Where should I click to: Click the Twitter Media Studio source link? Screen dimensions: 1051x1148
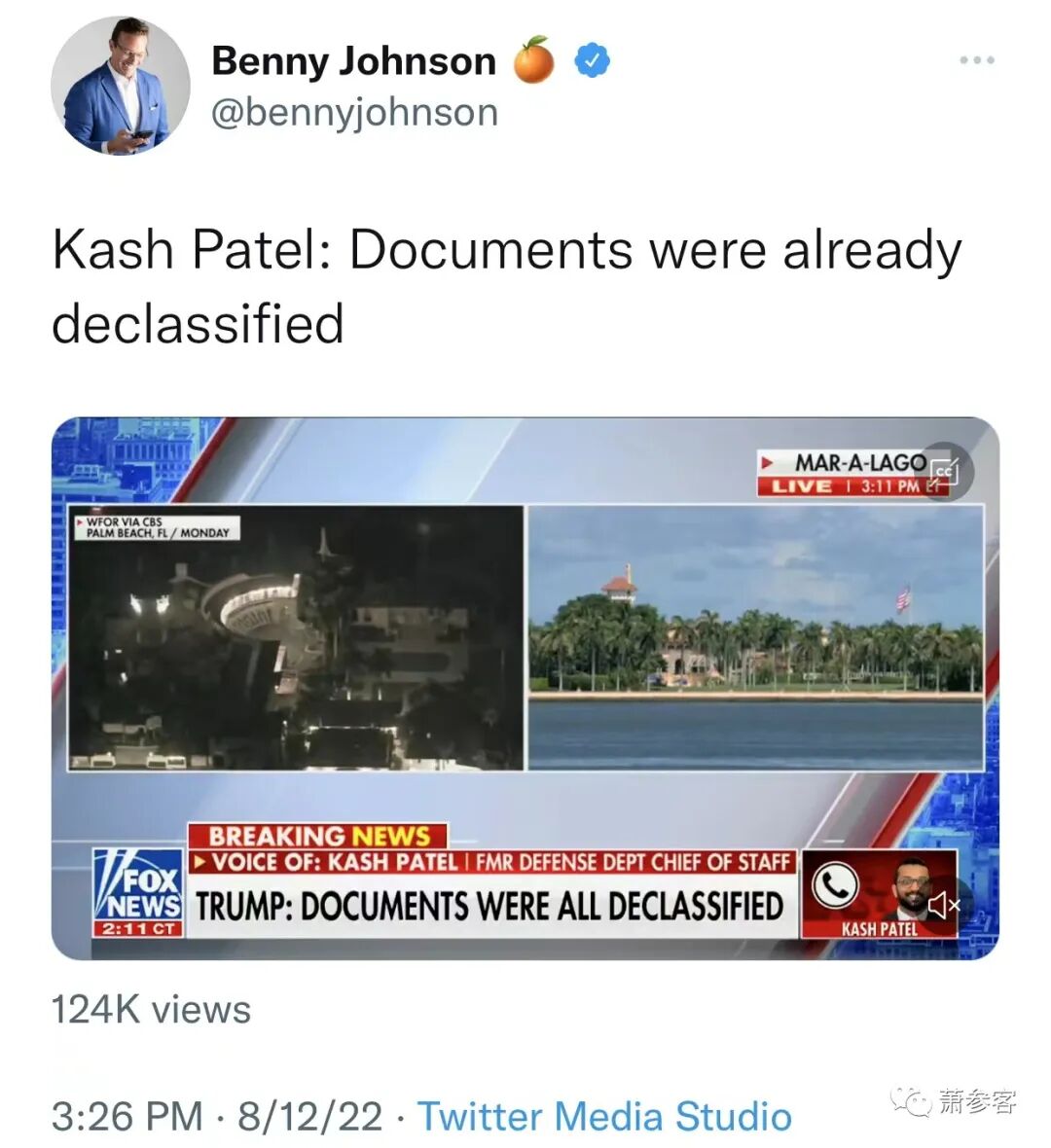[x=604, y=1117]
